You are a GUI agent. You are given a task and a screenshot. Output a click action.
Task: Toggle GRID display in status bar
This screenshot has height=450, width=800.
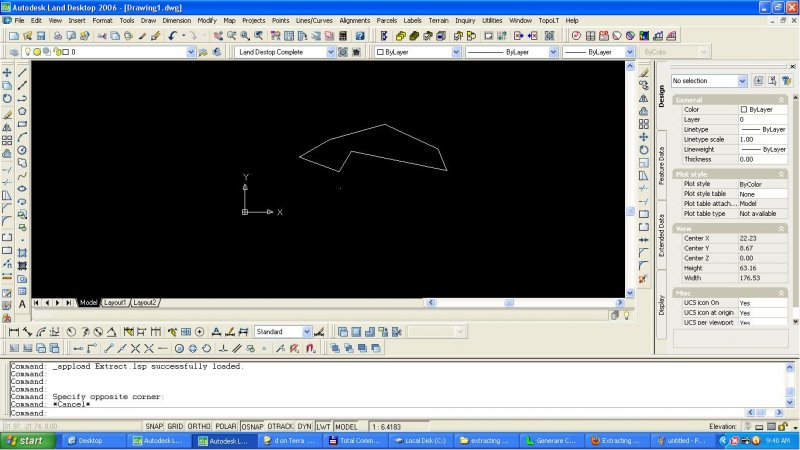pyautogui.click(x=175, y=427)
